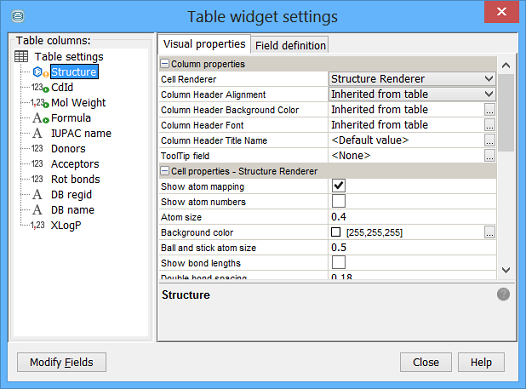Click the Structure column hexagon icon
Viewport: 526px width, 389px height.
coord(38,72)
